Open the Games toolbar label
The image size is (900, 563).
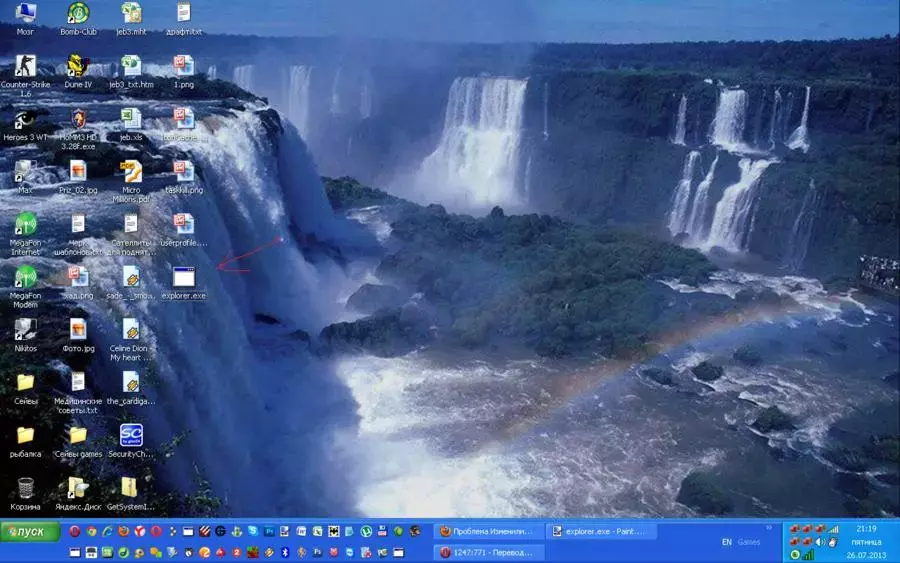[748, 542]
